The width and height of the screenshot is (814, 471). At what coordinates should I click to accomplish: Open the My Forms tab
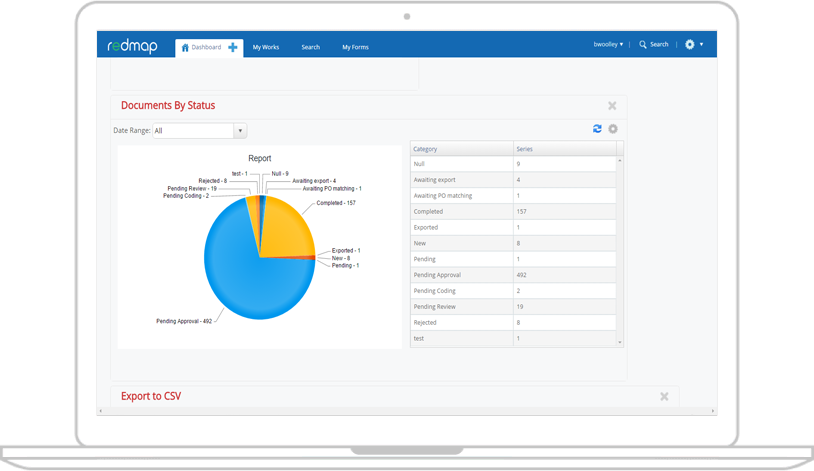[355, 47]
